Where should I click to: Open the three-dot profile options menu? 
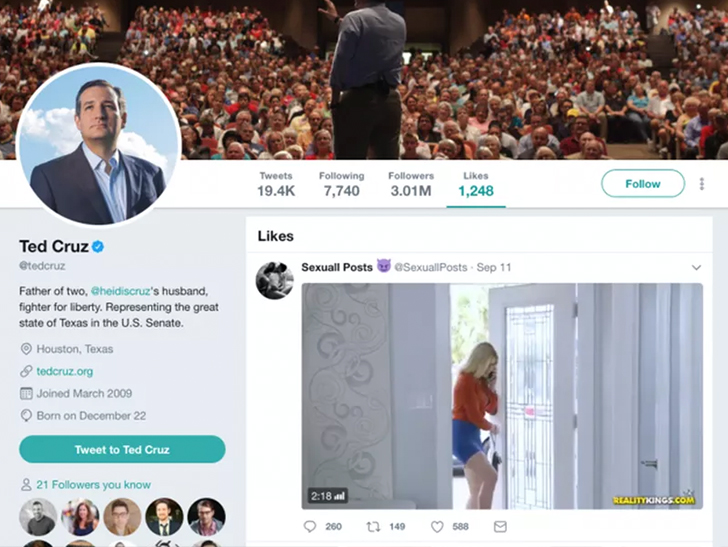(x=702, y=184)
